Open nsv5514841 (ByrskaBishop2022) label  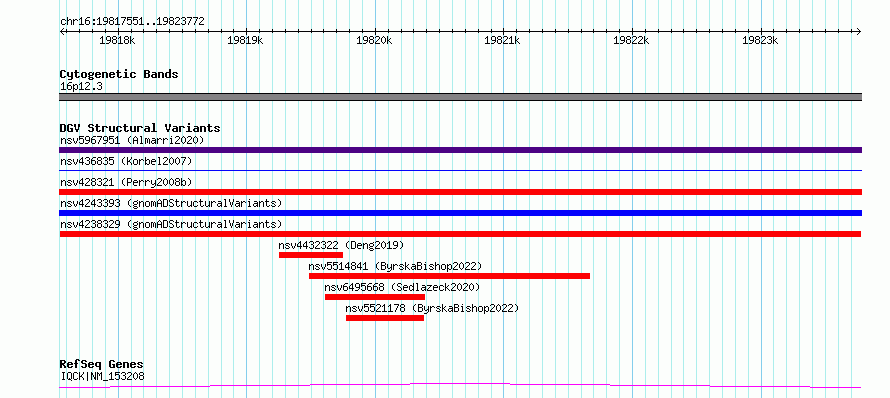click(x=395, y=266)
